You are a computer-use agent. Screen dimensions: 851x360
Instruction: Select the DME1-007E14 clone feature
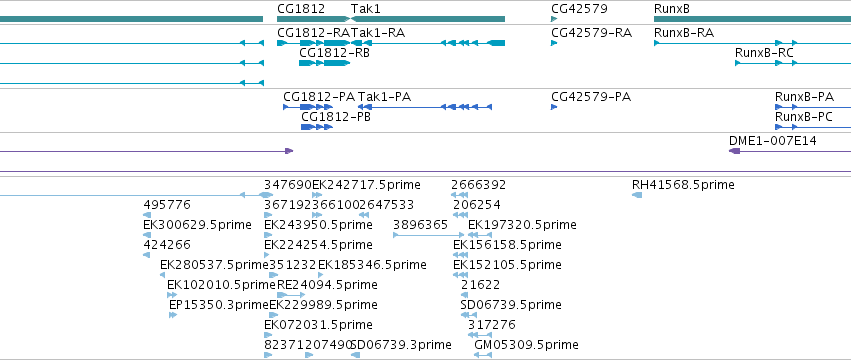pyautogui.click(x=790, y=151)
